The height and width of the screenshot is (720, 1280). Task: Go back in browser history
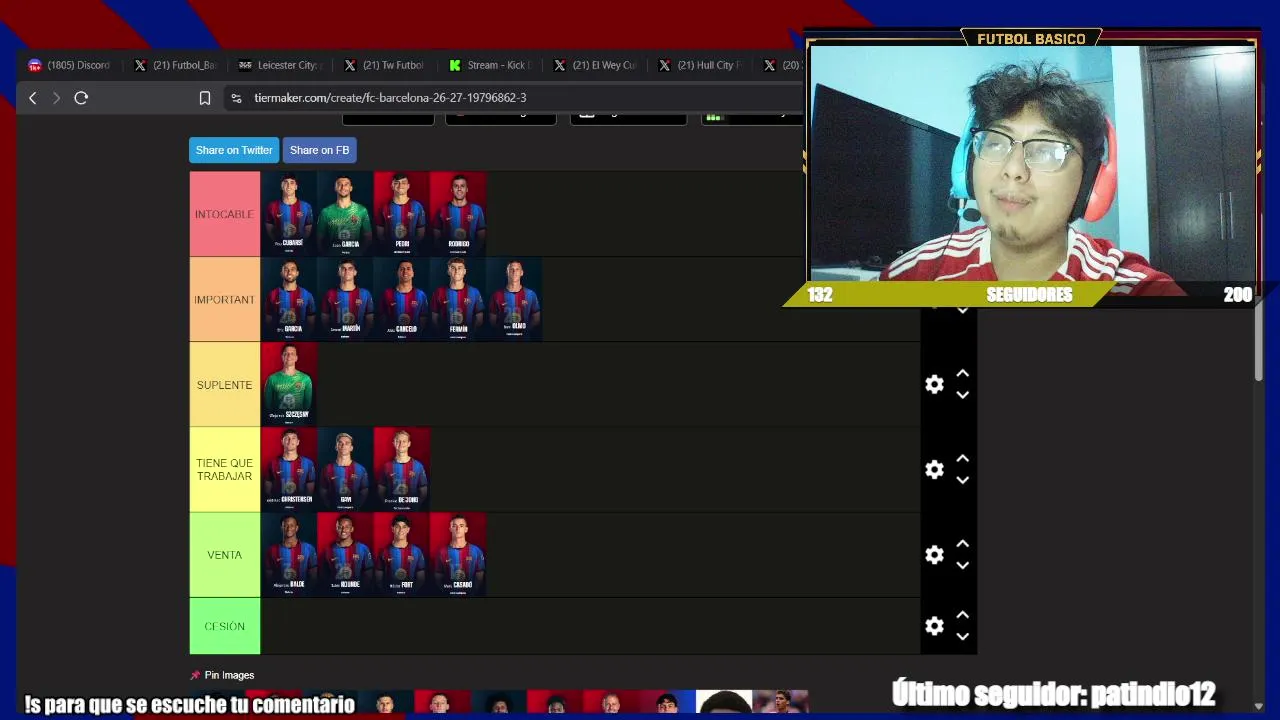tap(33, 98)
